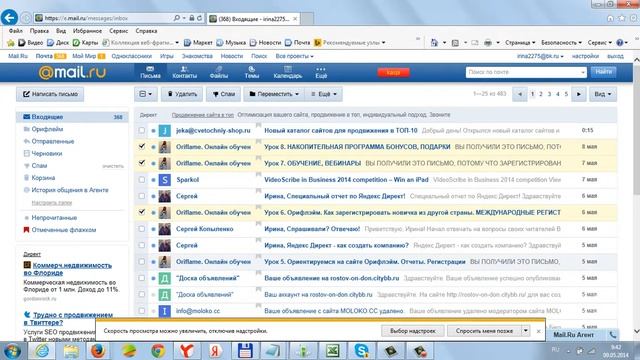Expand the Ещё actions dropdown in the toolbar
Viewport: 640px width, 360px height.
[x=324, y=94]
